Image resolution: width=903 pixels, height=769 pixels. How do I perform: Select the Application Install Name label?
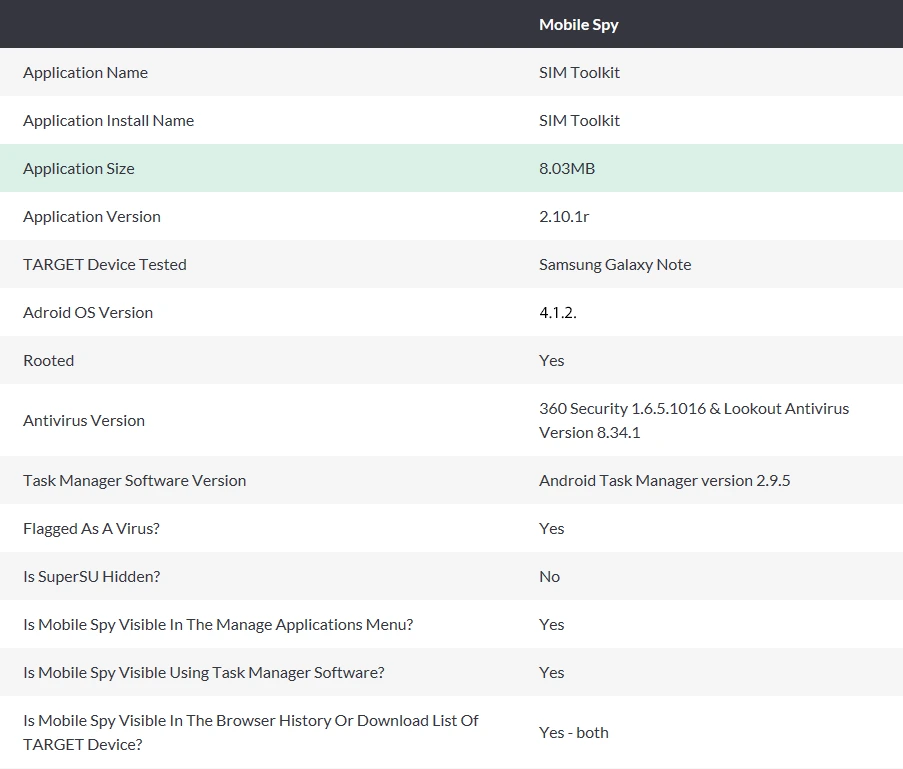108,120
